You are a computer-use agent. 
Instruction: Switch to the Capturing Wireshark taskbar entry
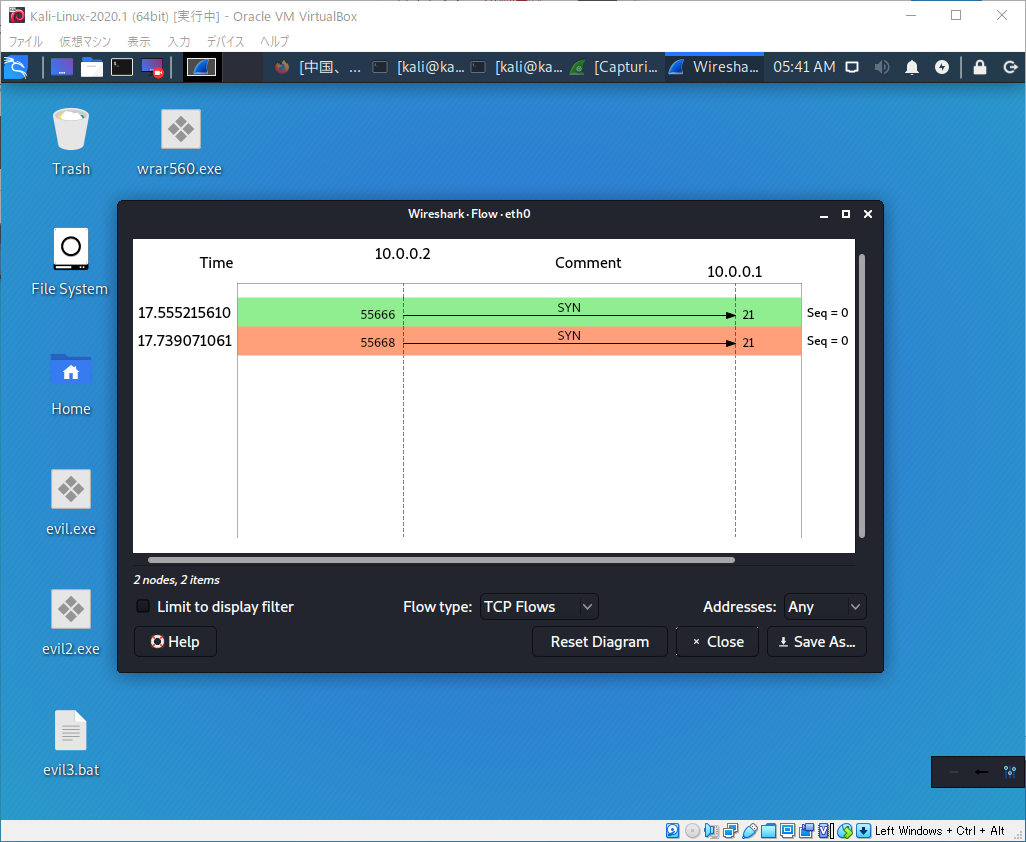(x=614, y=67)
